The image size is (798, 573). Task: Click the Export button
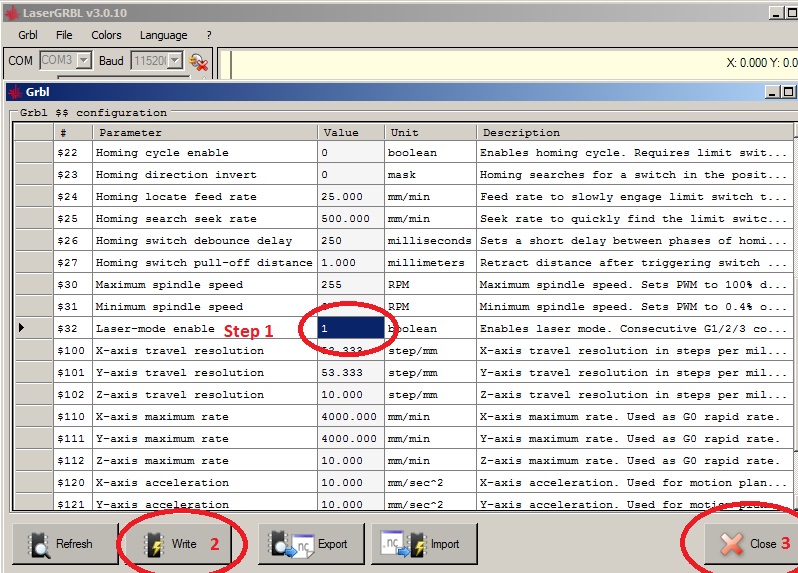[311, 544]
